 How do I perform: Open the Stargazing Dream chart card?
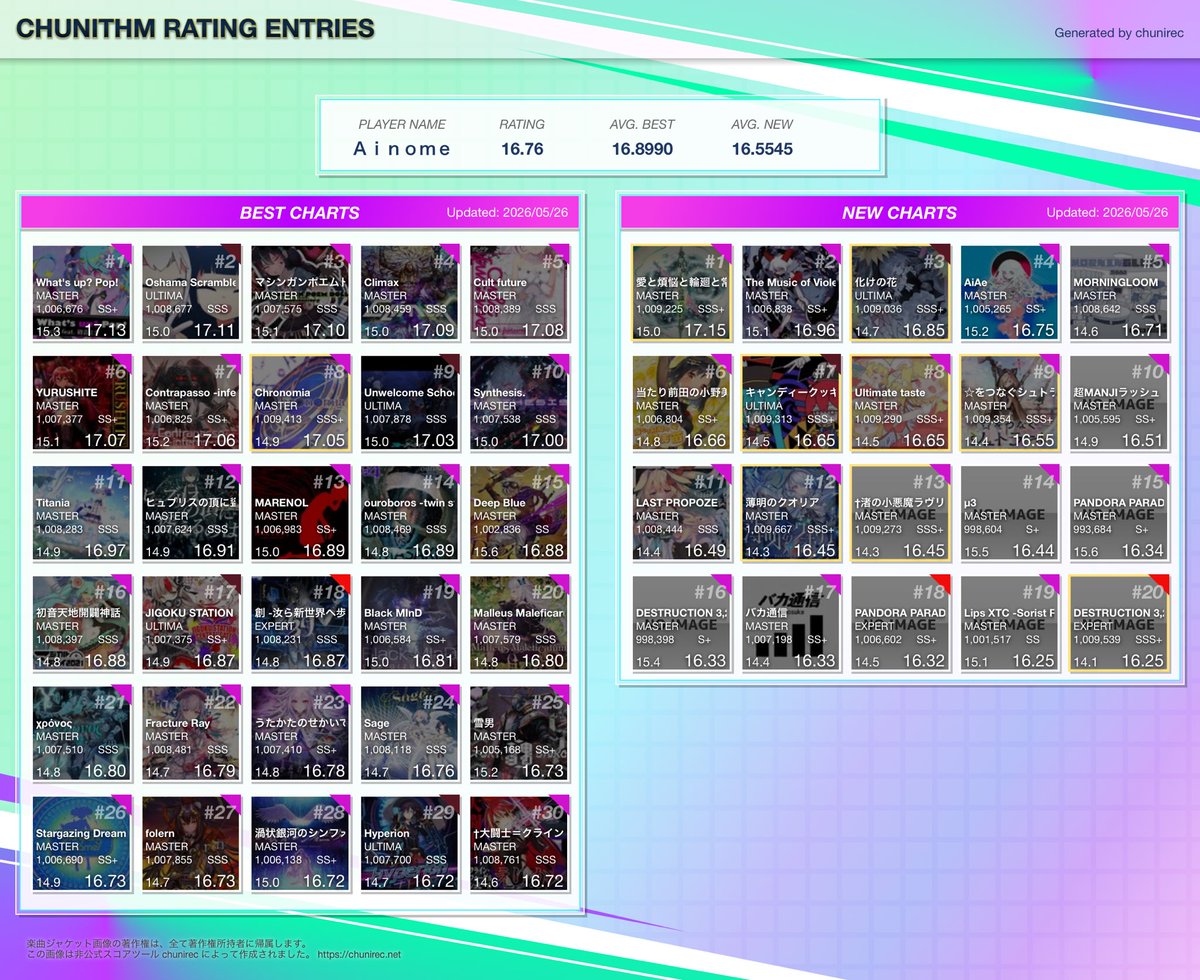[82, 843]
